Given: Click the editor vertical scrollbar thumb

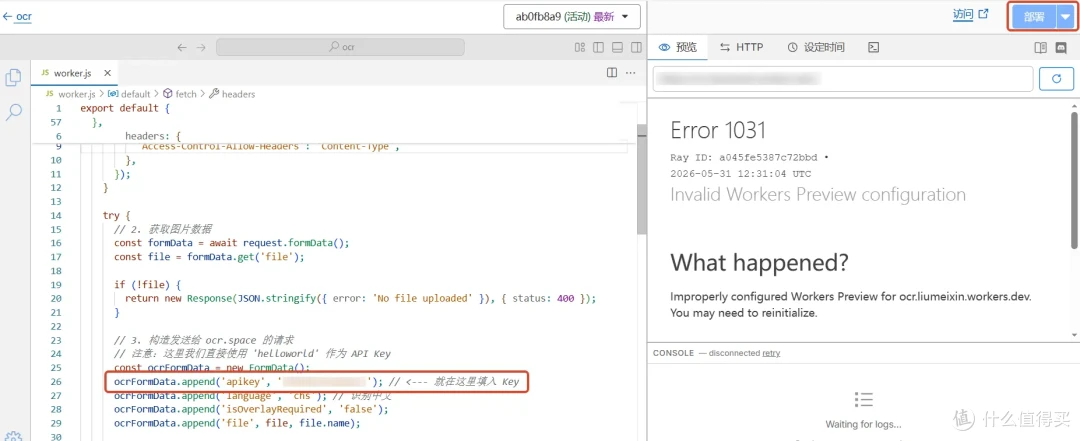Looking at the screenshot, I should (641, 180).
